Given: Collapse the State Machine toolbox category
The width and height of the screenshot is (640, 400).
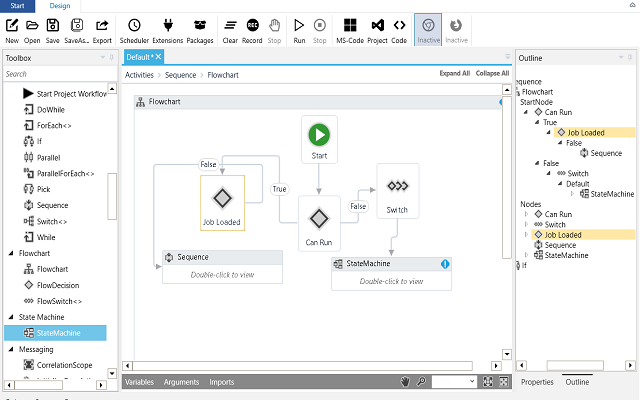Looking at the screenshot, I should pyautogui.click(x=9, y=316).
